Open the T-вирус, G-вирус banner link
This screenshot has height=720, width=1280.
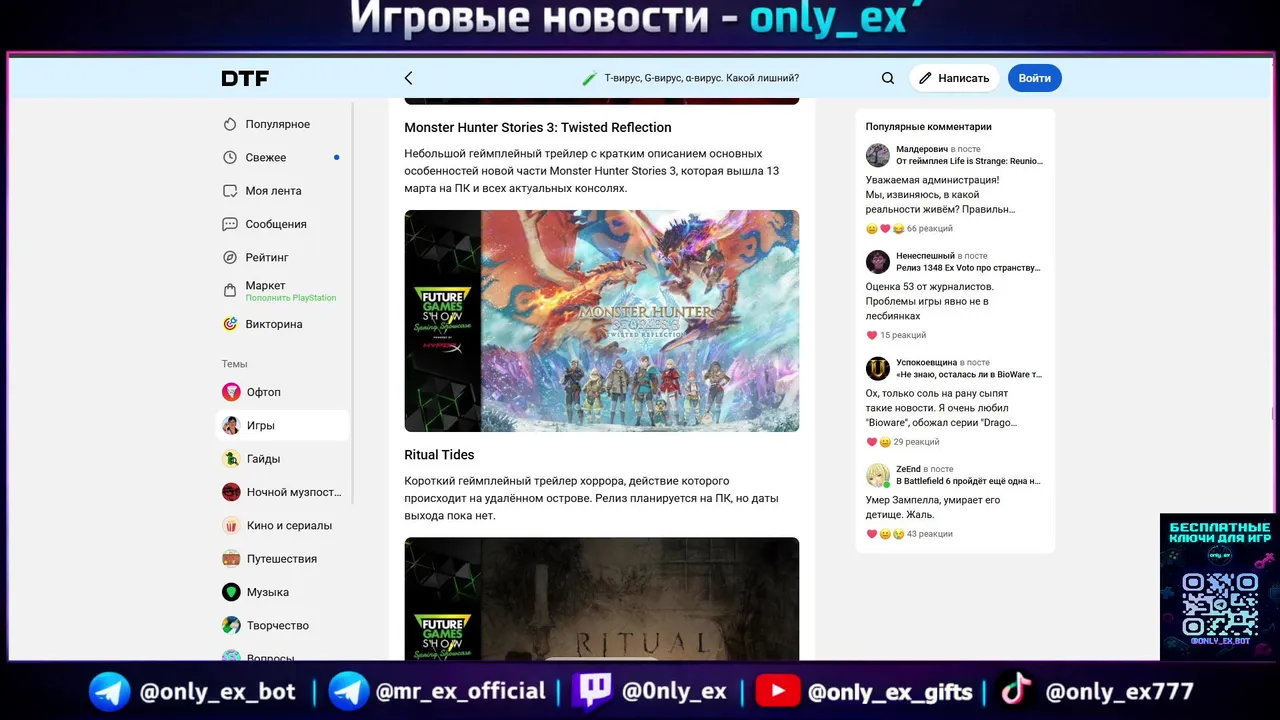[691, 78]
